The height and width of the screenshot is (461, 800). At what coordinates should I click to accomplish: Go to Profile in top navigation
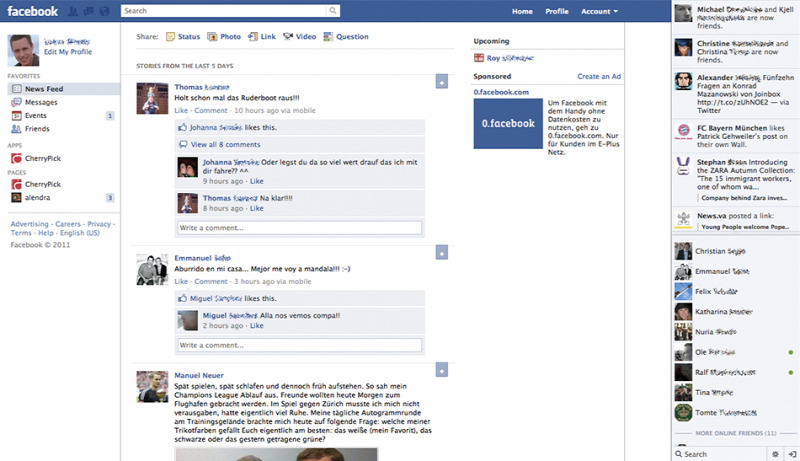557,11
